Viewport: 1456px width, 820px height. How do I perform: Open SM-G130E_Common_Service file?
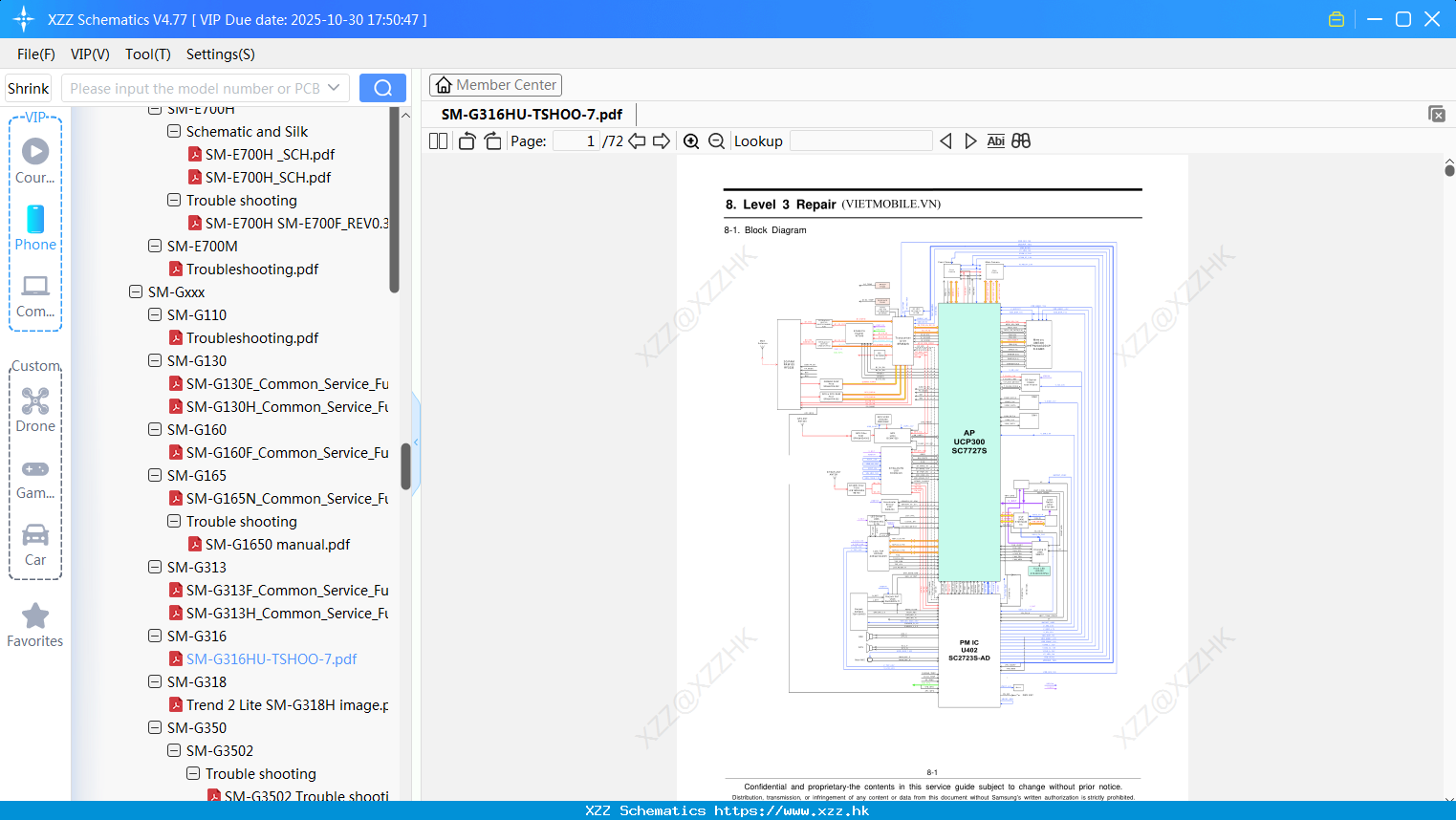pyautogui.click(x=287, y=383)
